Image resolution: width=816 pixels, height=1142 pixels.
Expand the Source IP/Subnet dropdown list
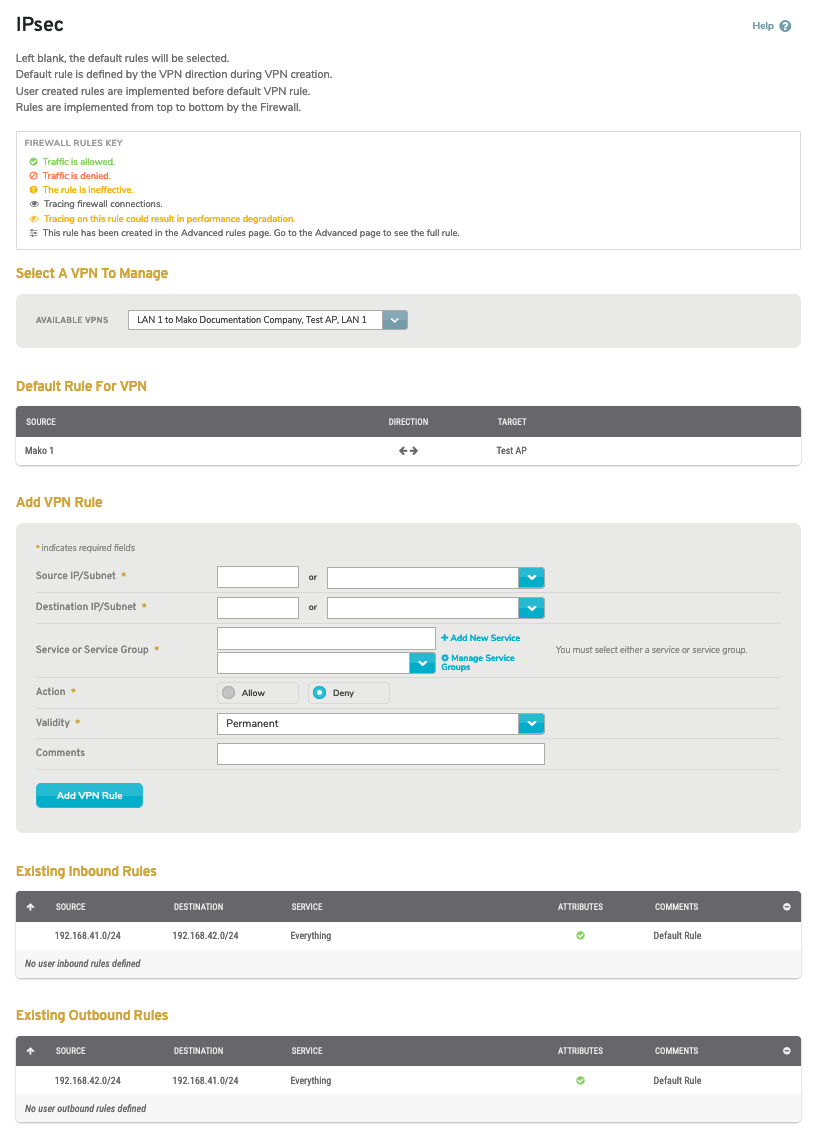pyautogui.click(x=531, y=577)
